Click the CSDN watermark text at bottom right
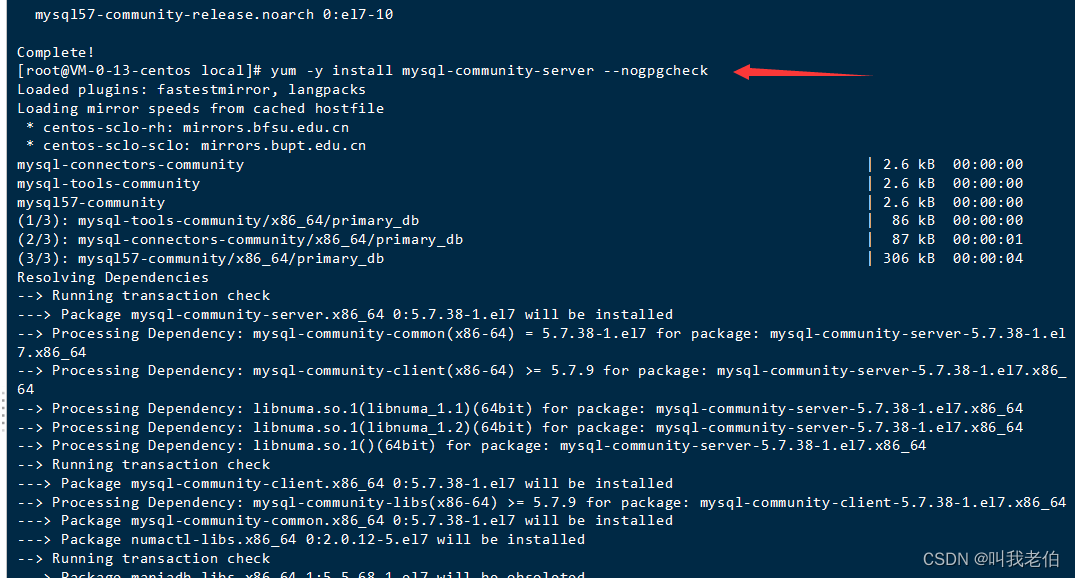 991,559
